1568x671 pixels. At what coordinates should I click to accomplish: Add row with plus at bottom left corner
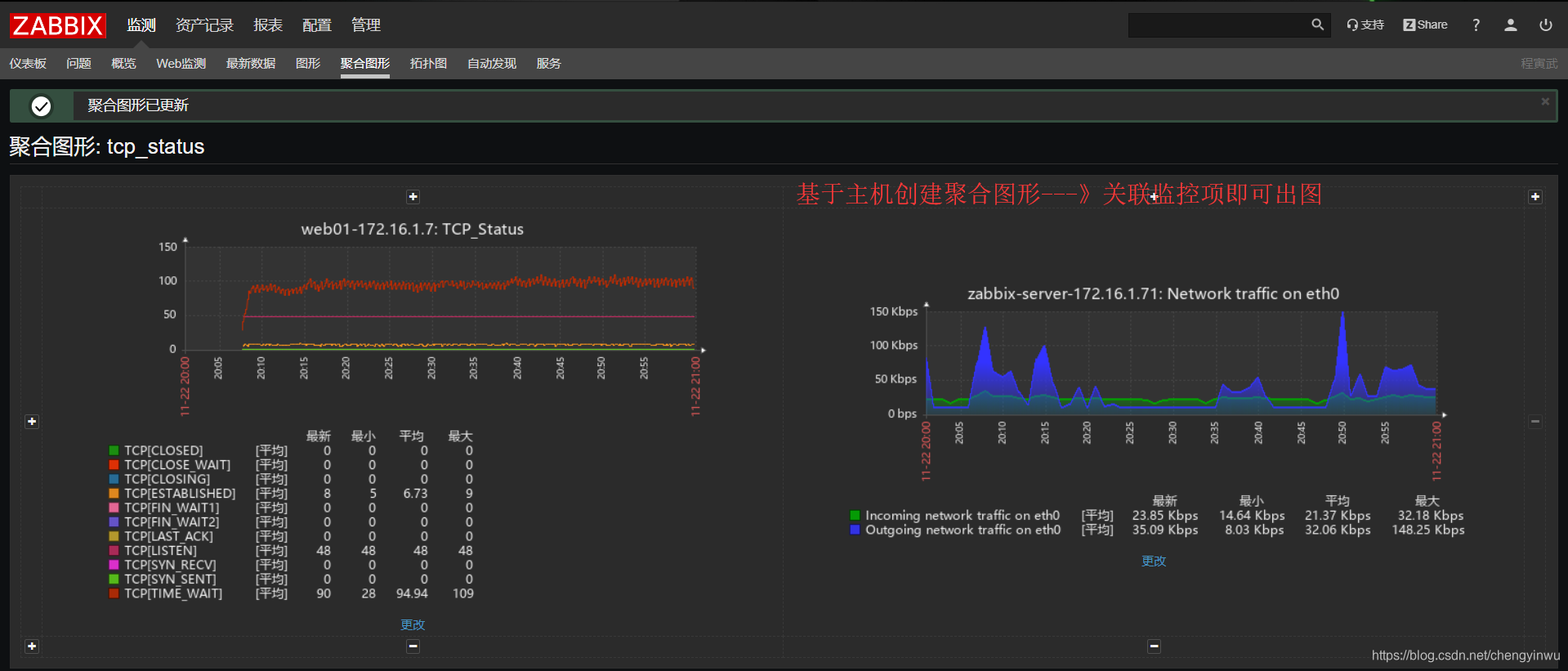coord(32,646)
